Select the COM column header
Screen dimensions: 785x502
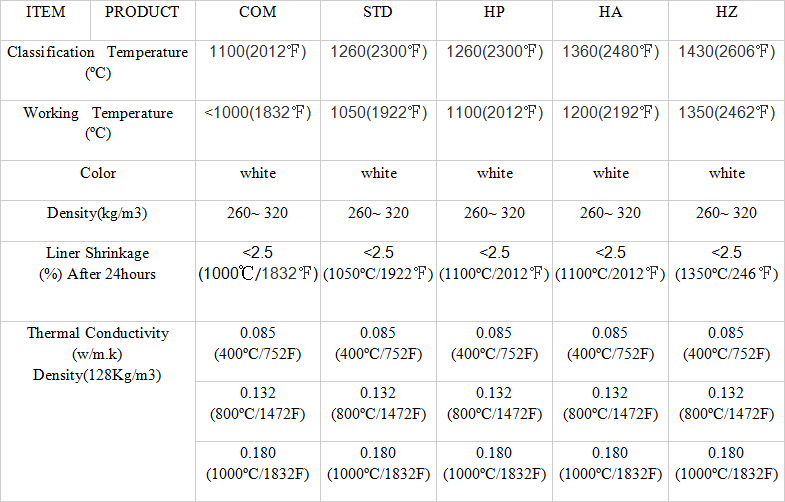pos(257,13)
